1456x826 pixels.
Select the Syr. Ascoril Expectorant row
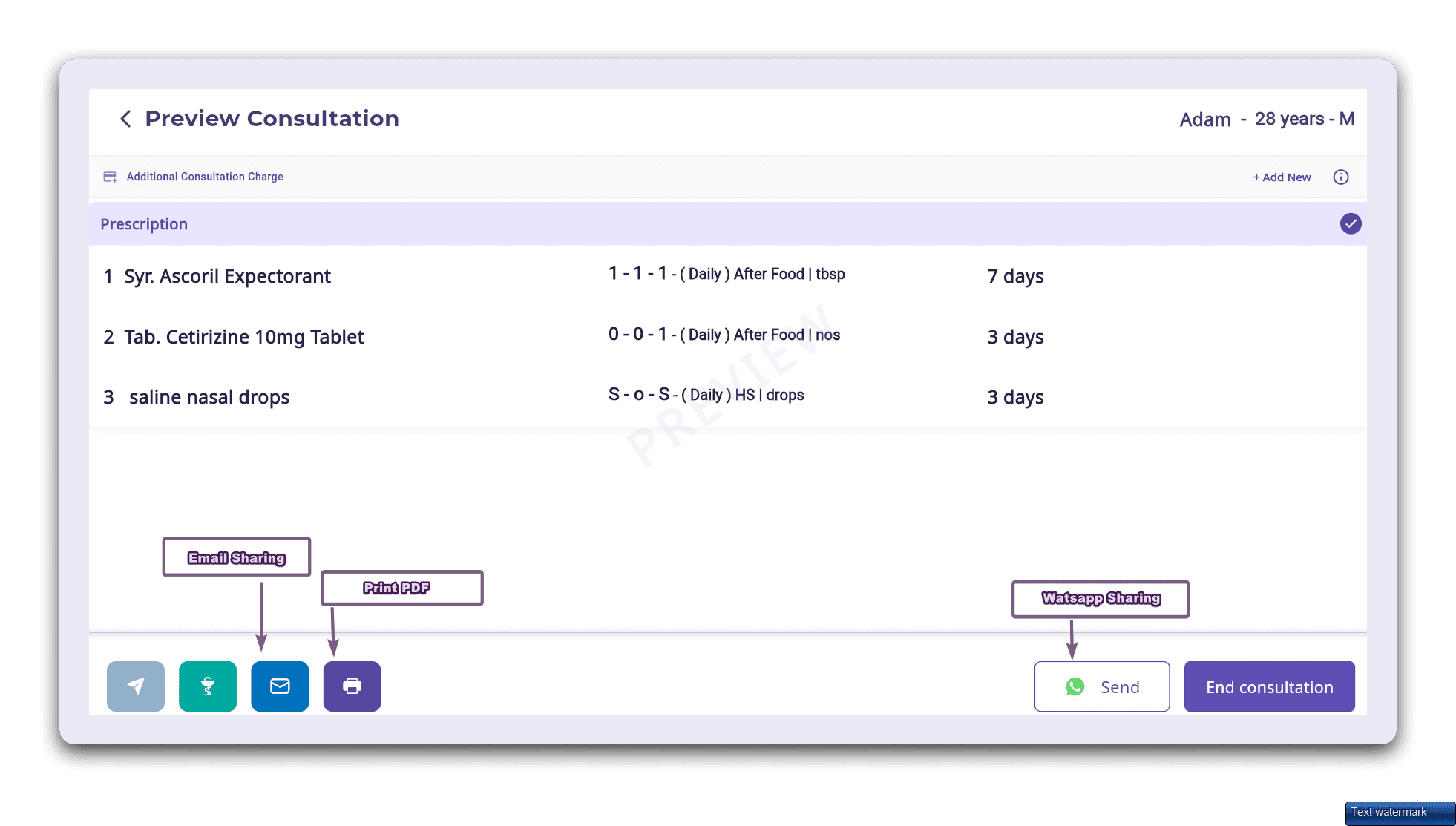pos(727,276)
